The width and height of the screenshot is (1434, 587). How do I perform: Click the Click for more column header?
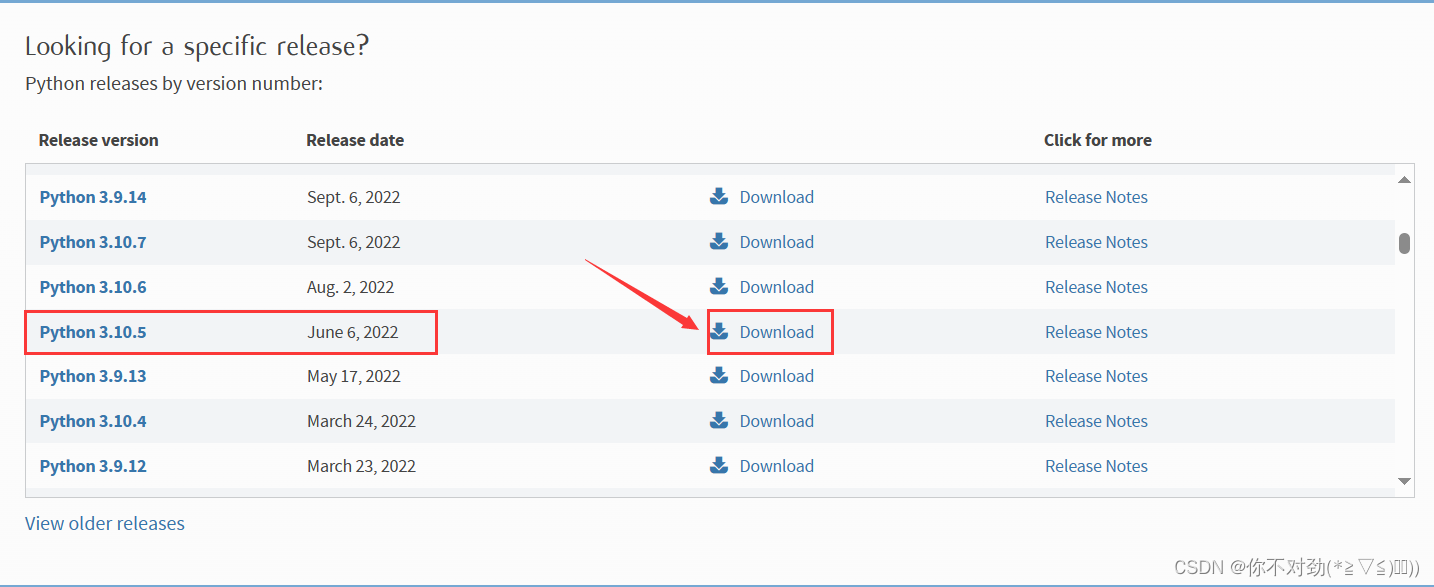[x=1098, y=140]
